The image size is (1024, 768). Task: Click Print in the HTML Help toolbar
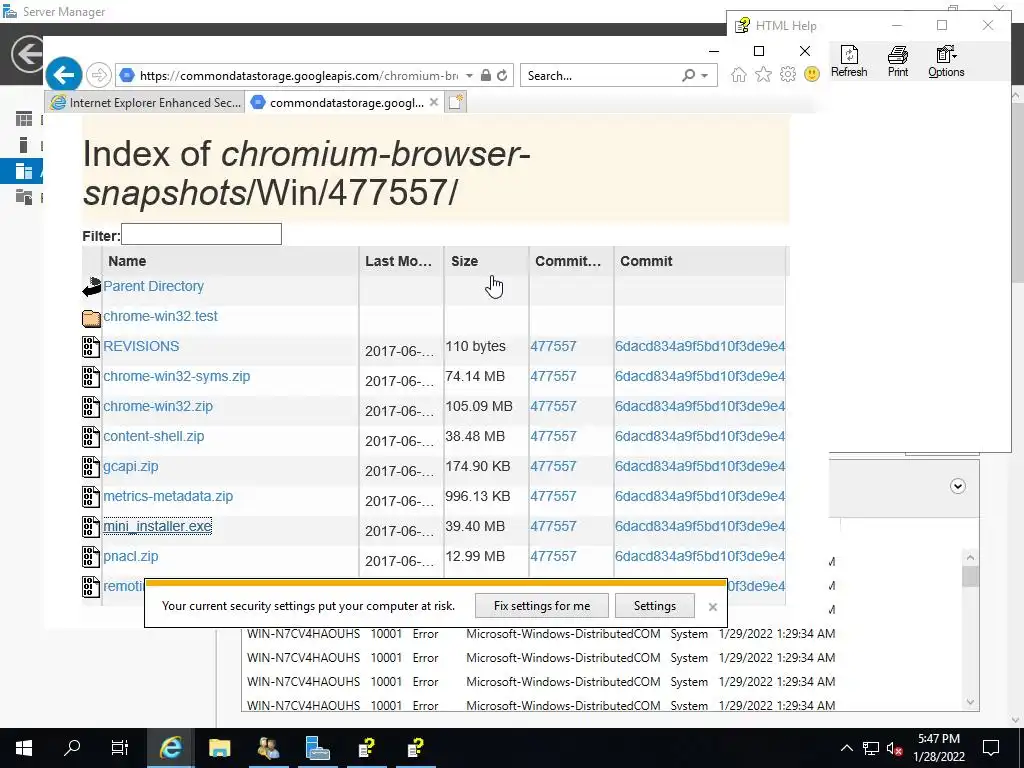[897, 61]
